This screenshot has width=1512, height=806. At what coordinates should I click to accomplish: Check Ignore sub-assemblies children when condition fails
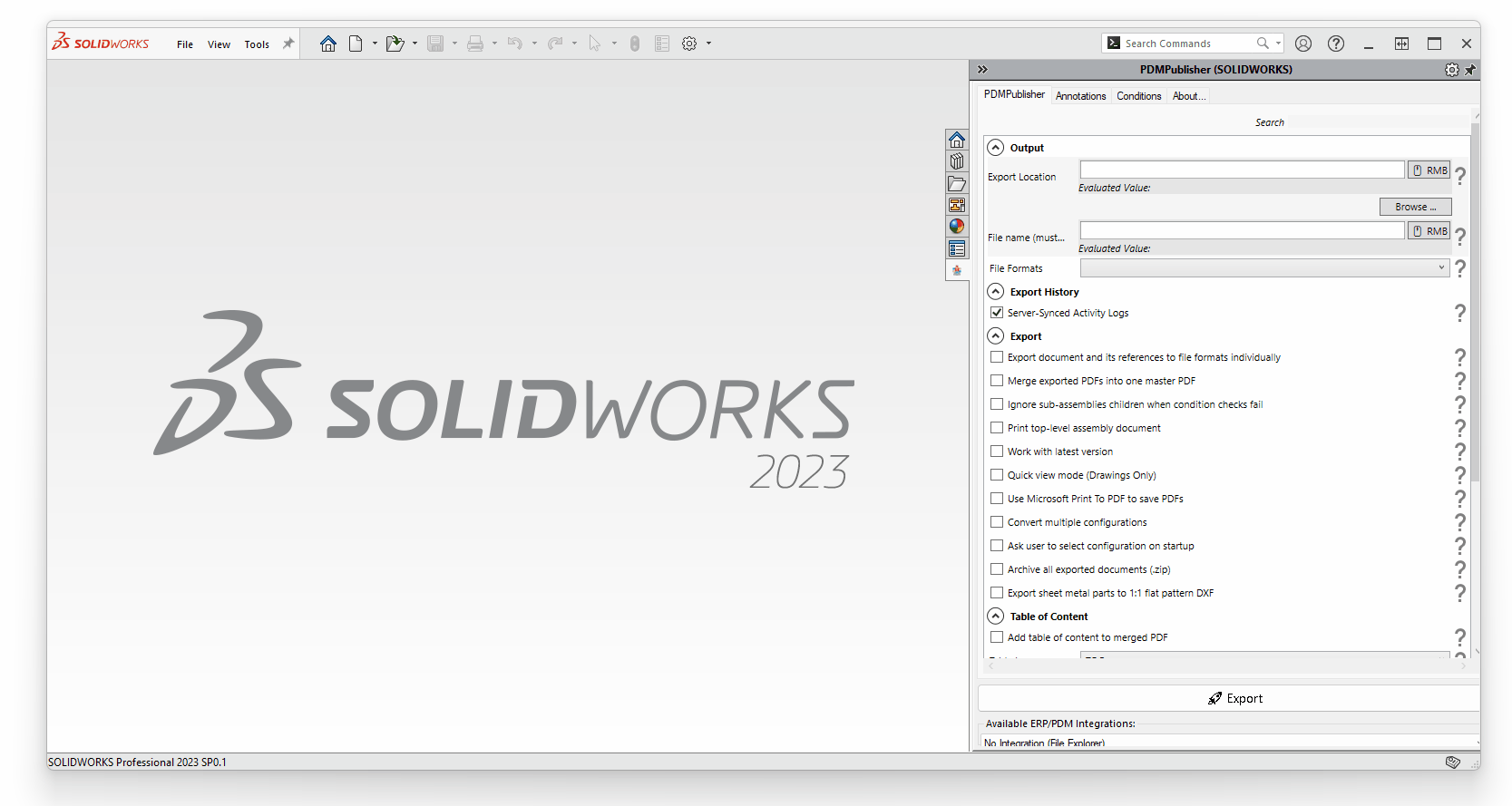997,404
